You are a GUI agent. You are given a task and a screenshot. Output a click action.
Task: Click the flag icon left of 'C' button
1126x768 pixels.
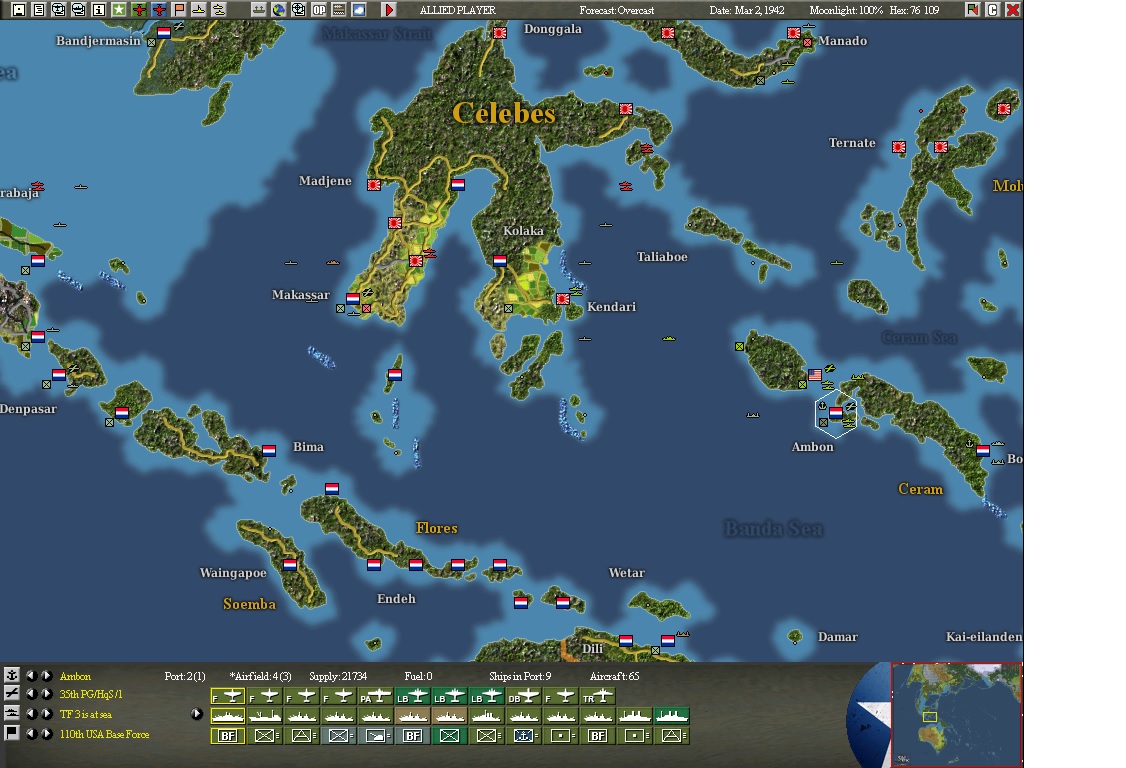972,10
